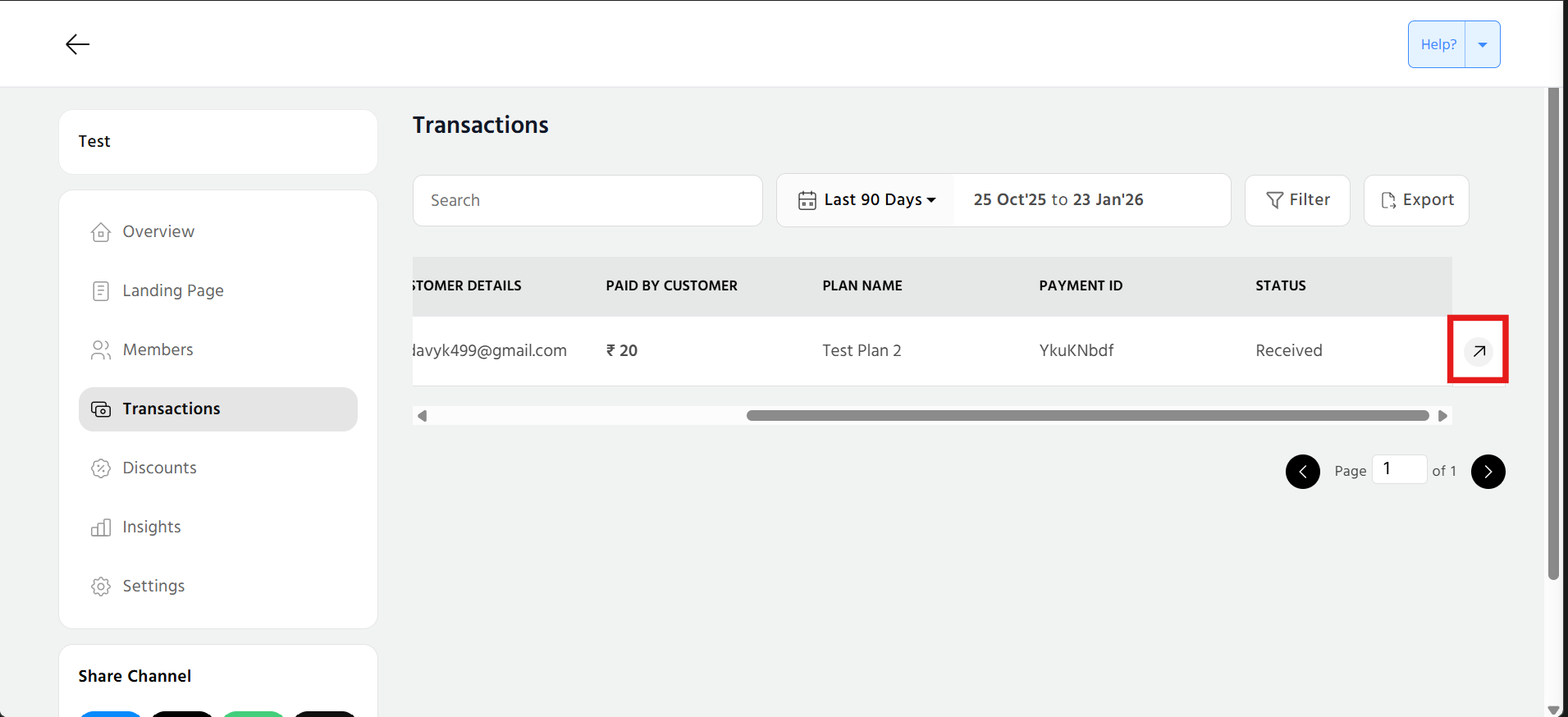Expand the Help dropdown arrow
This screenshot has height=717, width=1568.
[1483, 44]
